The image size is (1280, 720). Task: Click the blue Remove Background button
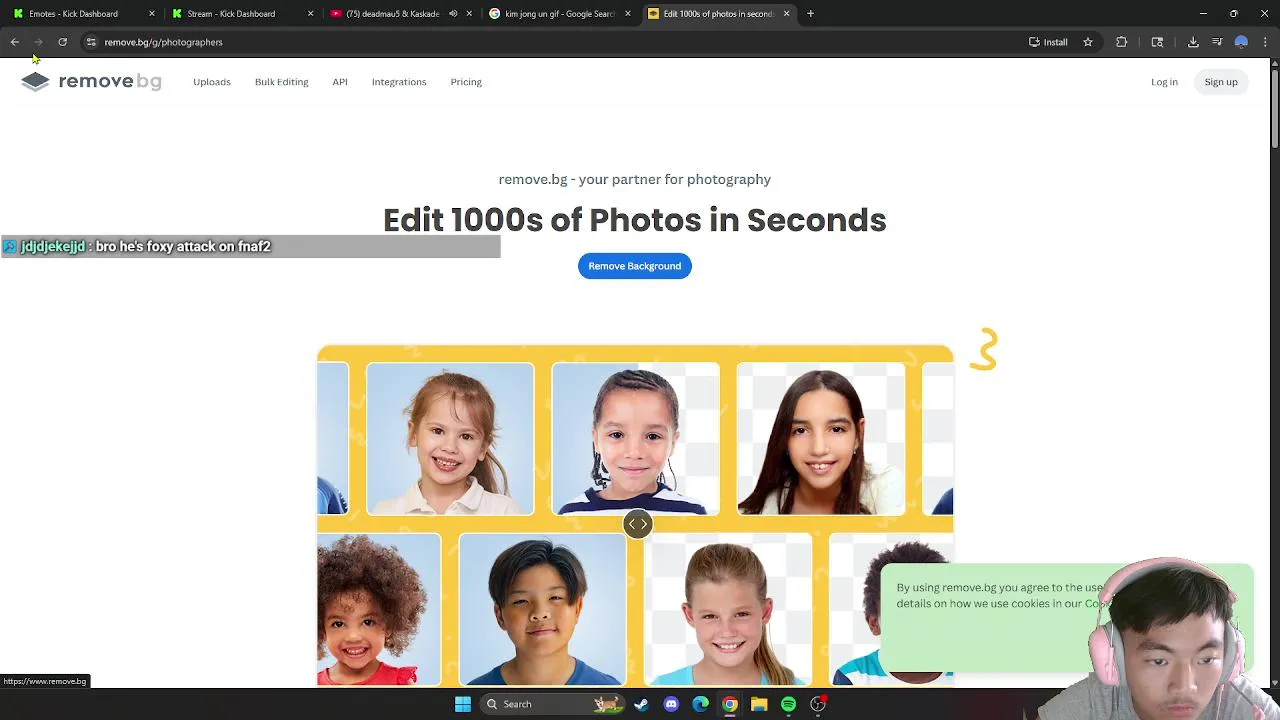tap(634, 266)
